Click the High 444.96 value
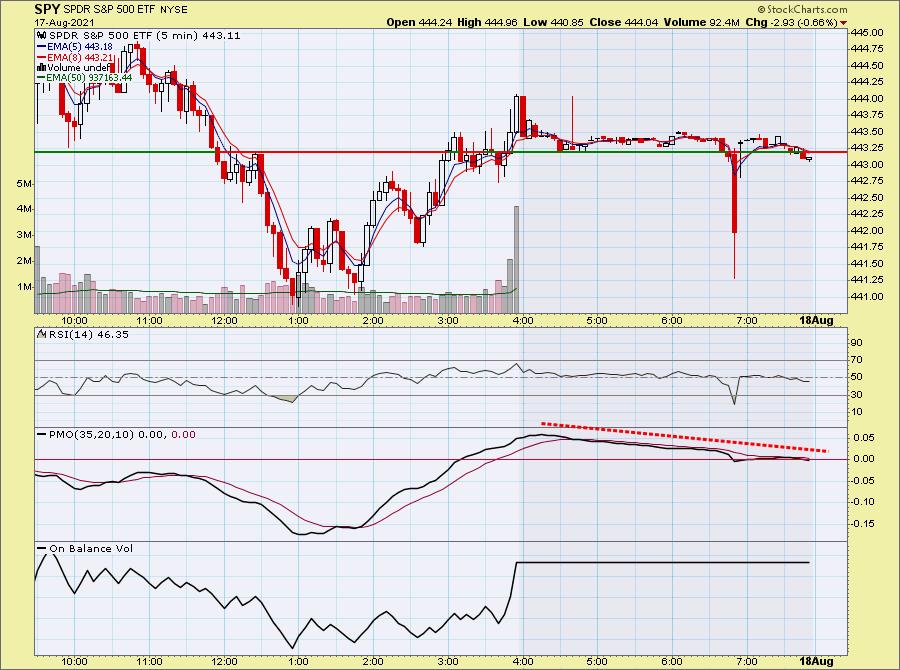 (487, 22)
